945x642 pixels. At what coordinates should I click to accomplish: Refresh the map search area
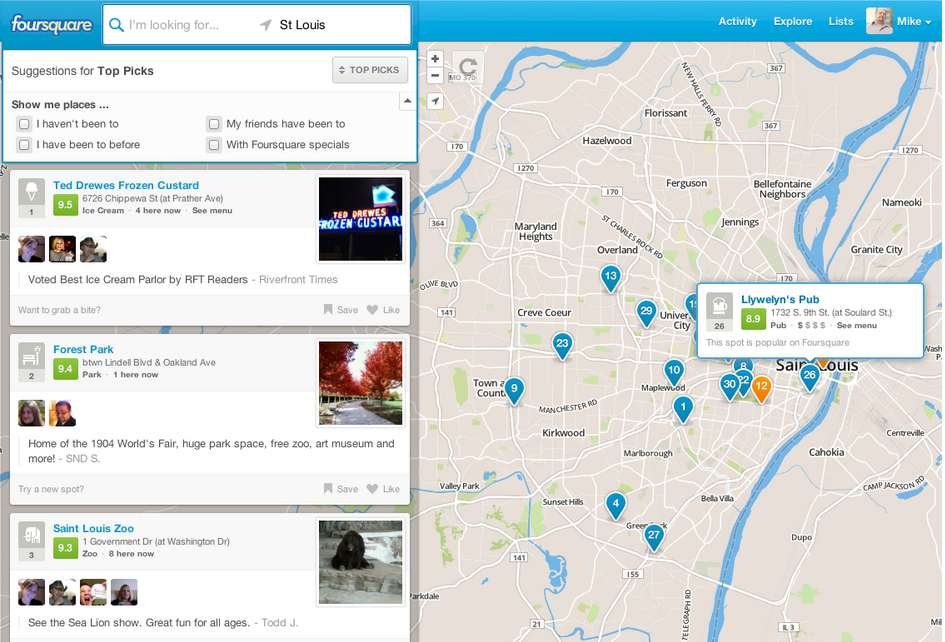click(468, 66)
